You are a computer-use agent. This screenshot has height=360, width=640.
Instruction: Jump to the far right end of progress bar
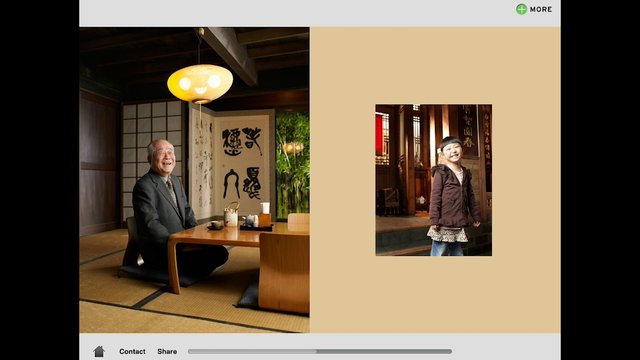tap(450, 351)
